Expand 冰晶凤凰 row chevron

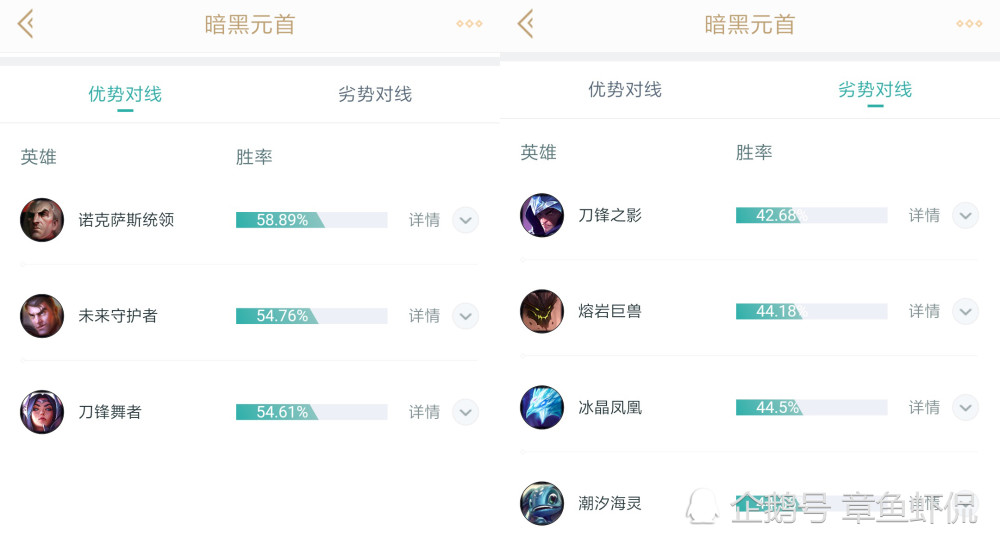click(x=966, y=408)
